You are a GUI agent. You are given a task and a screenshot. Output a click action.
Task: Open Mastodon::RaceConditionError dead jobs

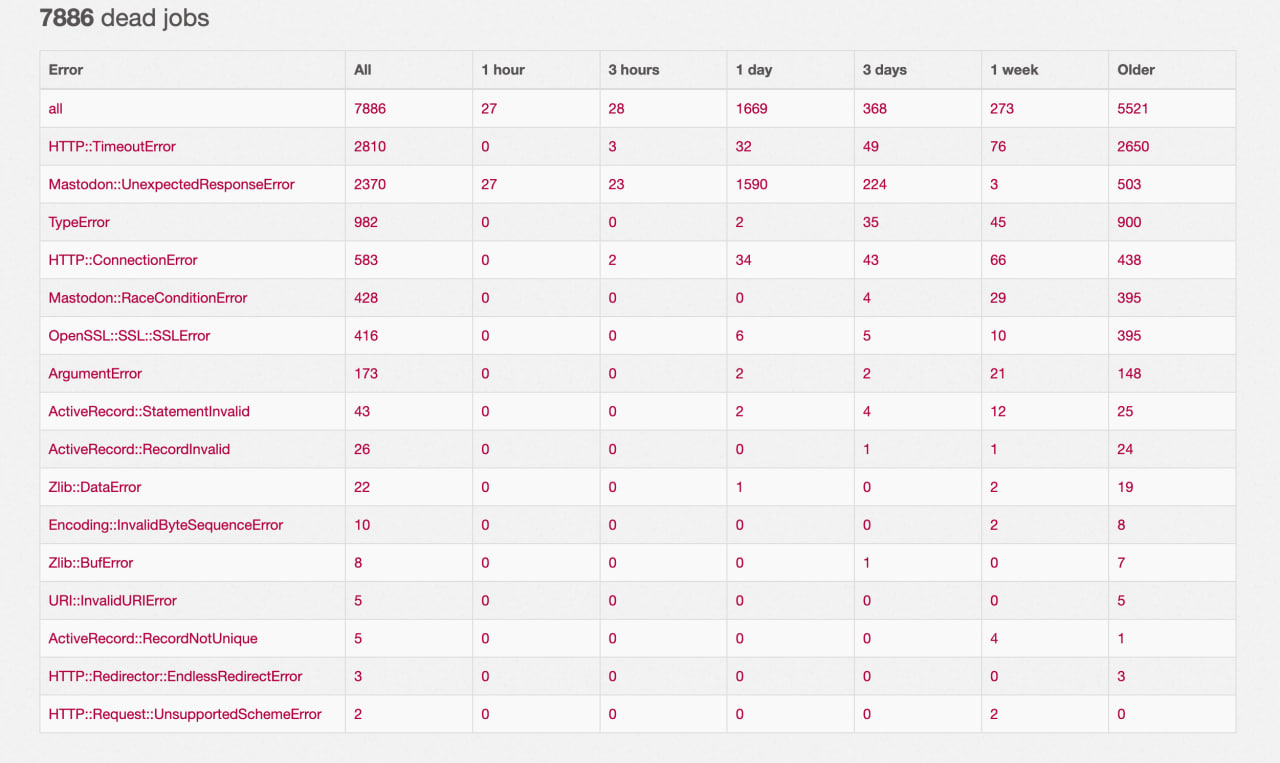click(148, 298)
